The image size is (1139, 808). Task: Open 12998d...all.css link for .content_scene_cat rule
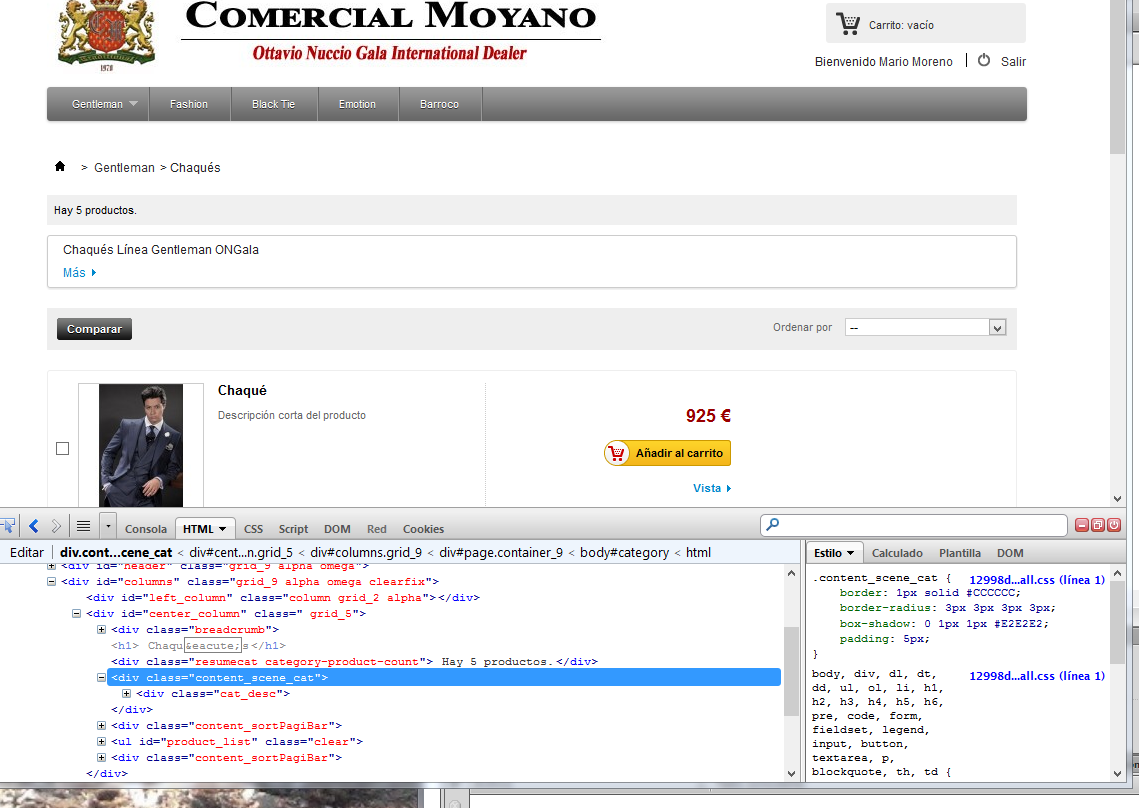click(1037, 580)
